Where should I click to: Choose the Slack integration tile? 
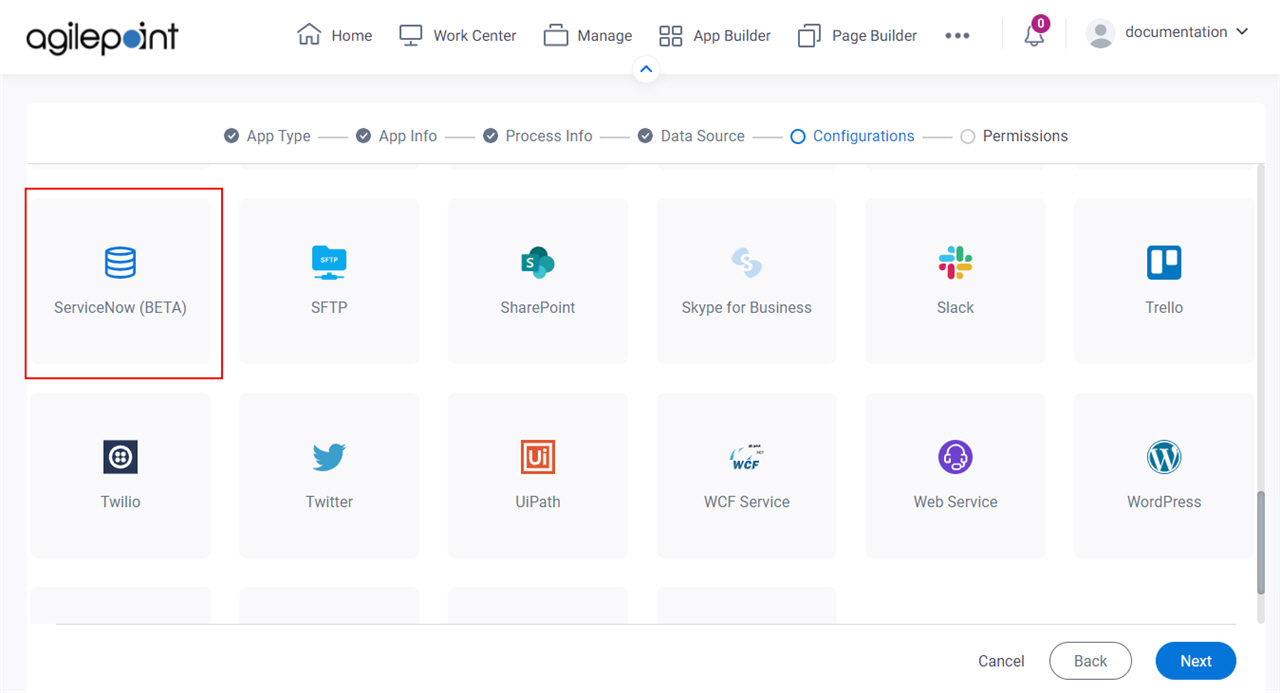click(955, 281)
